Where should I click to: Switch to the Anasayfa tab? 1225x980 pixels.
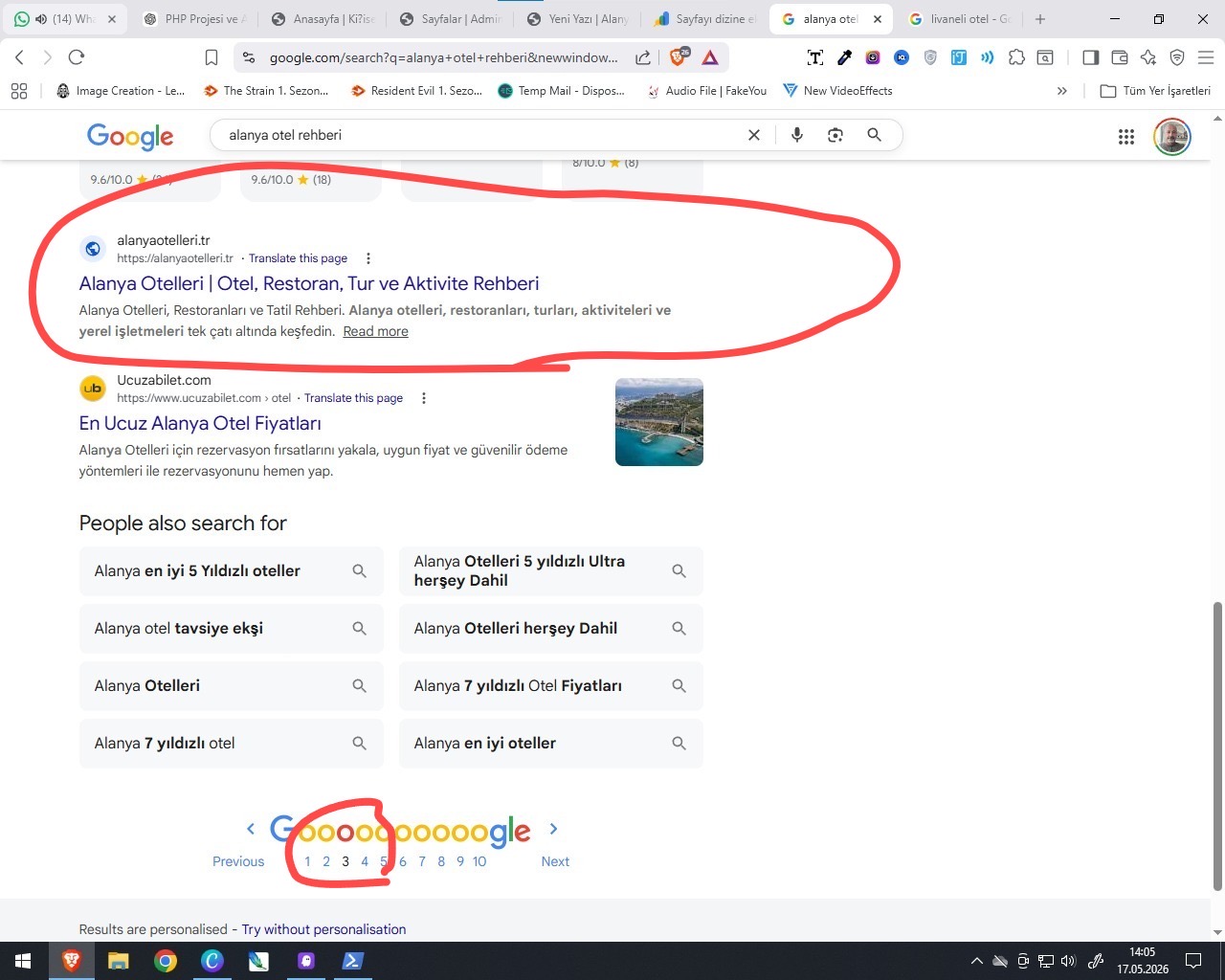click(323, 19)
